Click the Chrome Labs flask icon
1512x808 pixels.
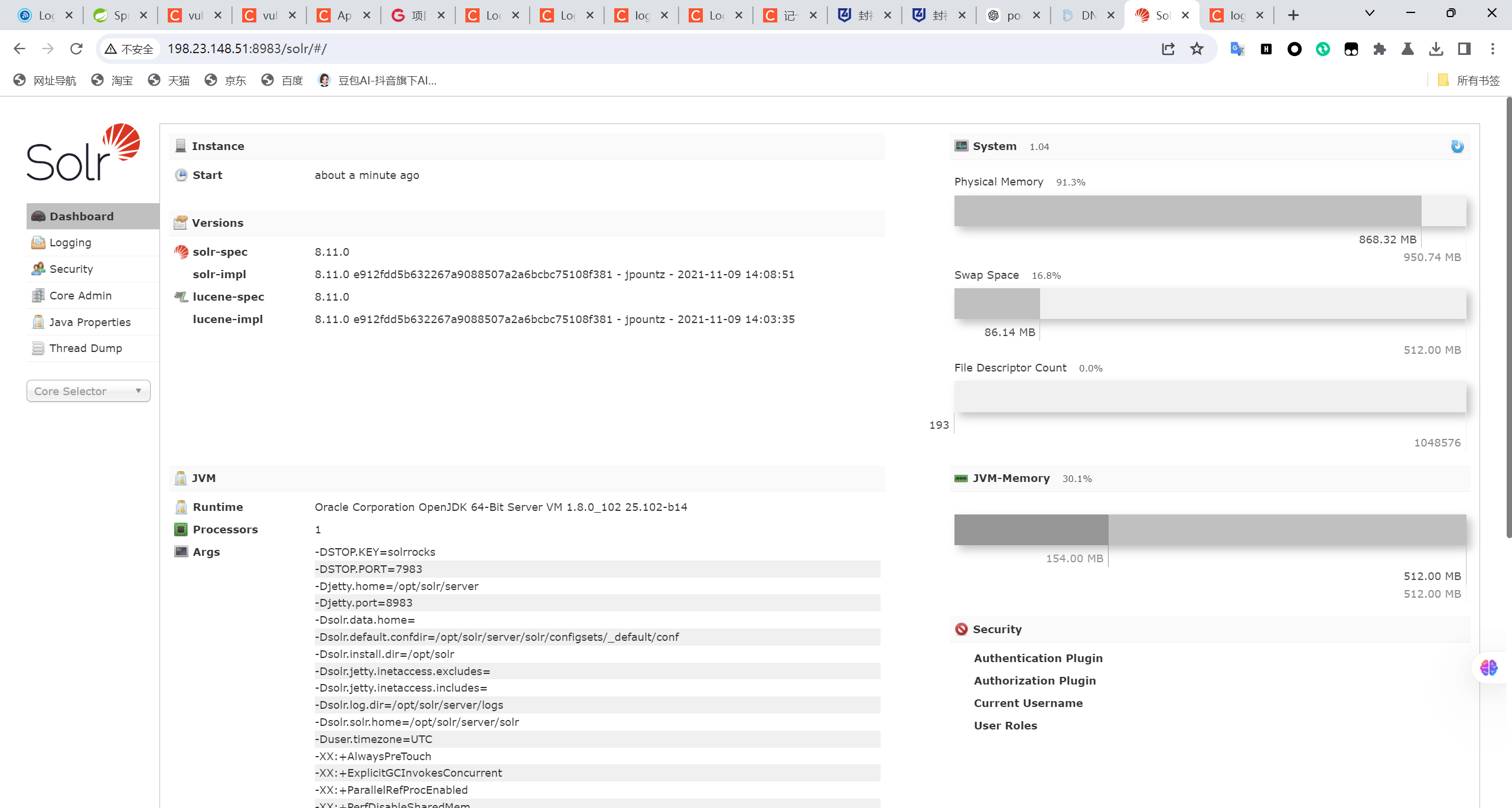pyautogui.click(x=1408, y=49)
